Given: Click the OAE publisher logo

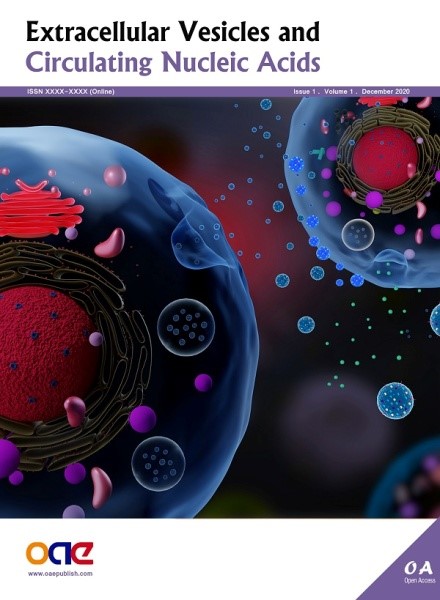Looking at the screenshot, I should point(59,553).
